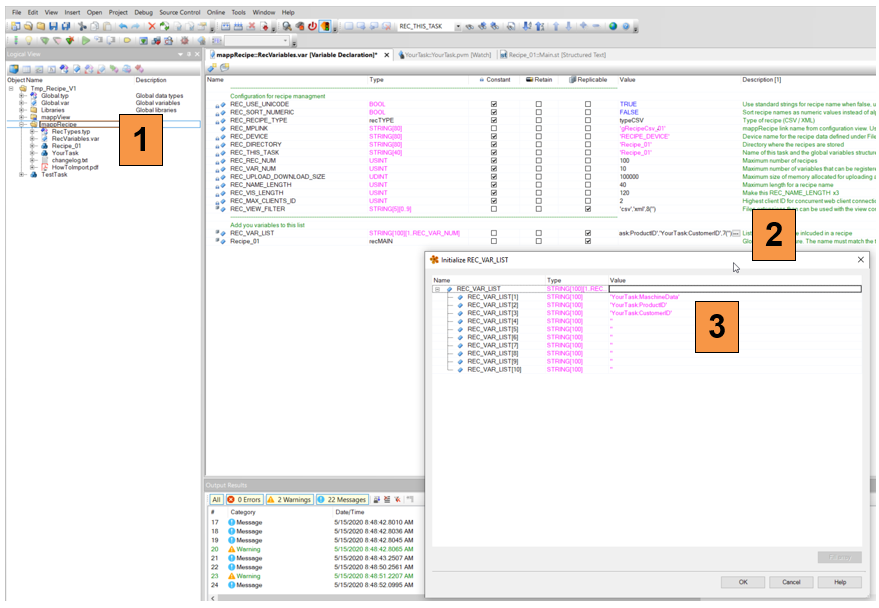
Task: Click the red X delete icon in toolbar
Action: [x=151, y=26]
